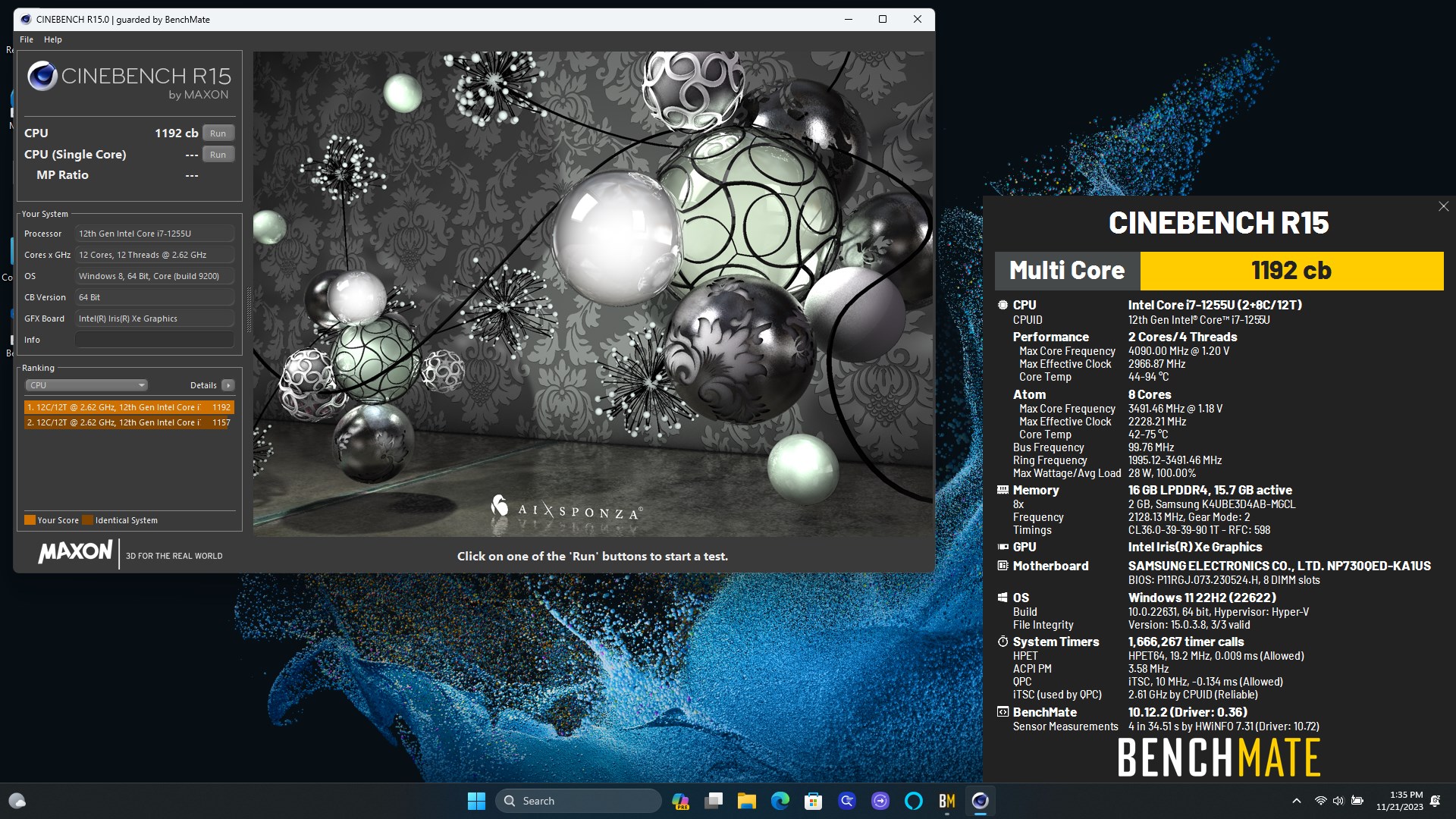Click the rendered spheres image
Screen dimensions: 1456x819
coord(593,294)
